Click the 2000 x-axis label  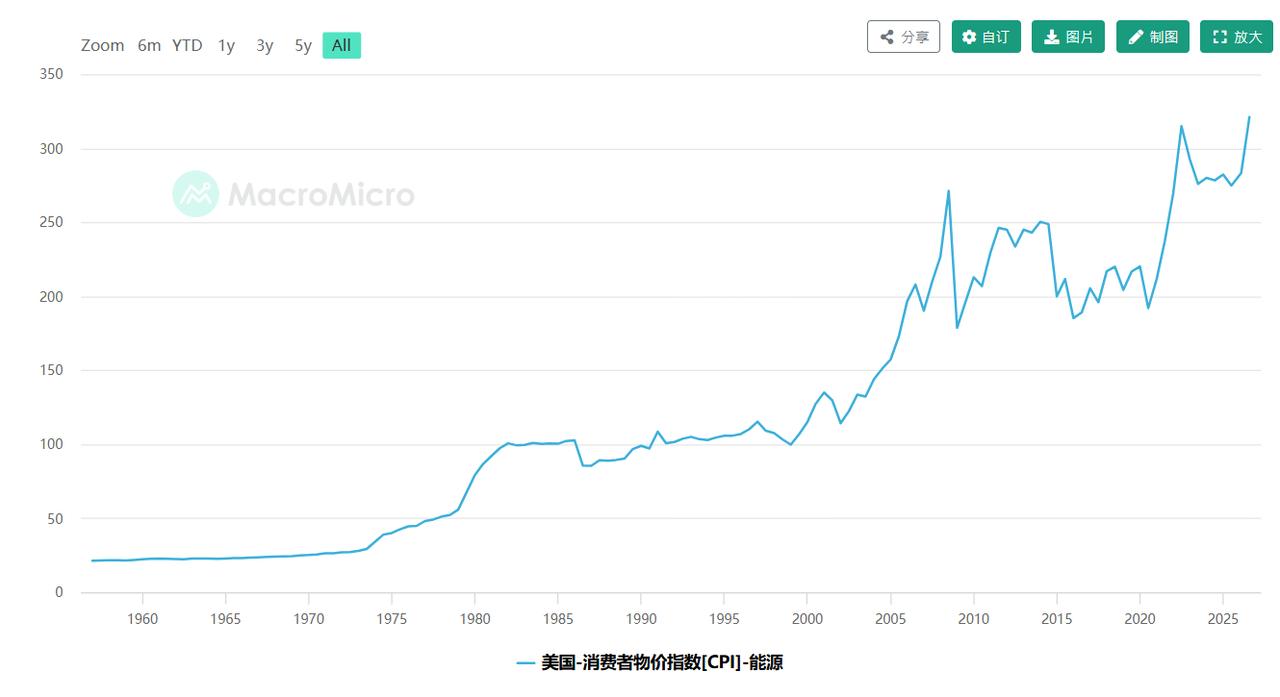pos(807,619)
